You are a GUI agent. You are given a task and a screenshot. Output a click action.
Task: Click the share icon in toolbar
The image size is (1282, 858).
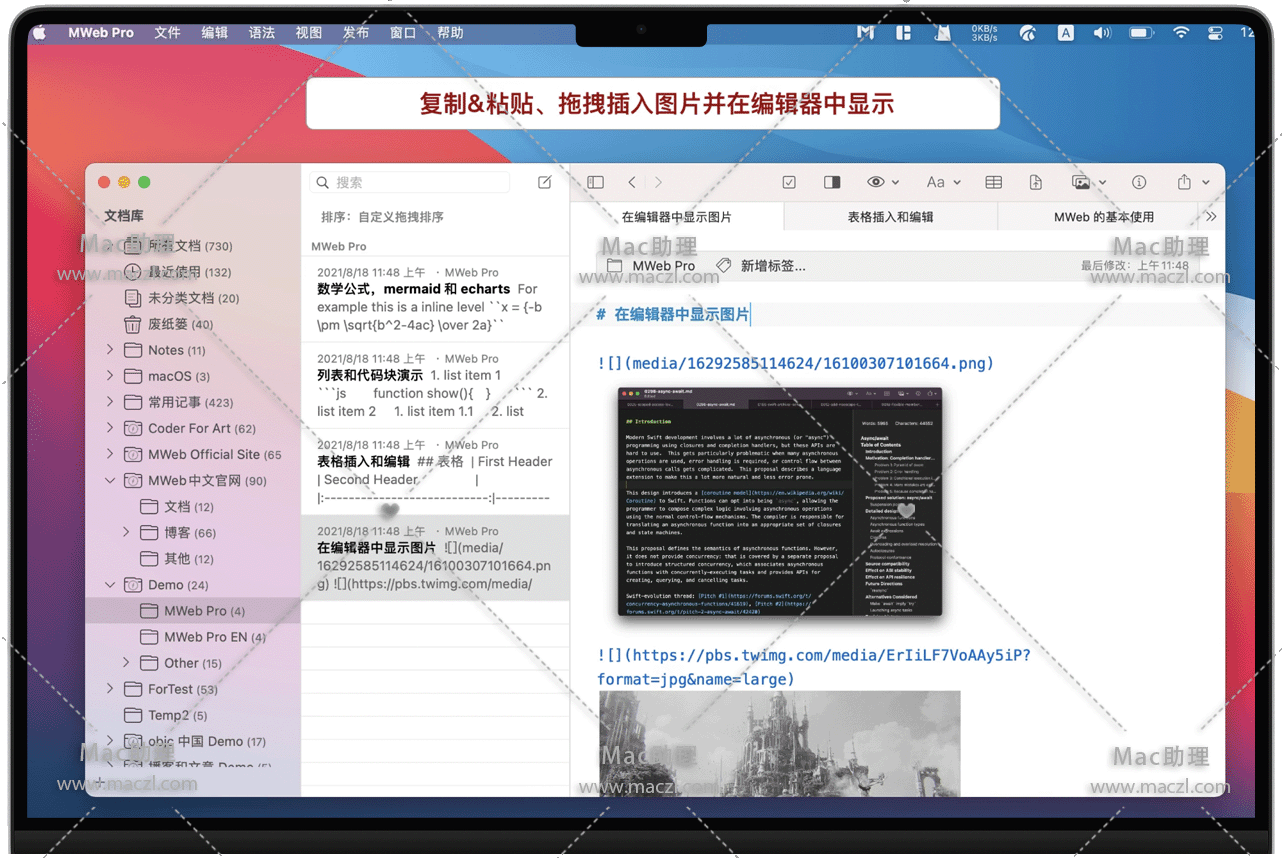click(1184, 182)
